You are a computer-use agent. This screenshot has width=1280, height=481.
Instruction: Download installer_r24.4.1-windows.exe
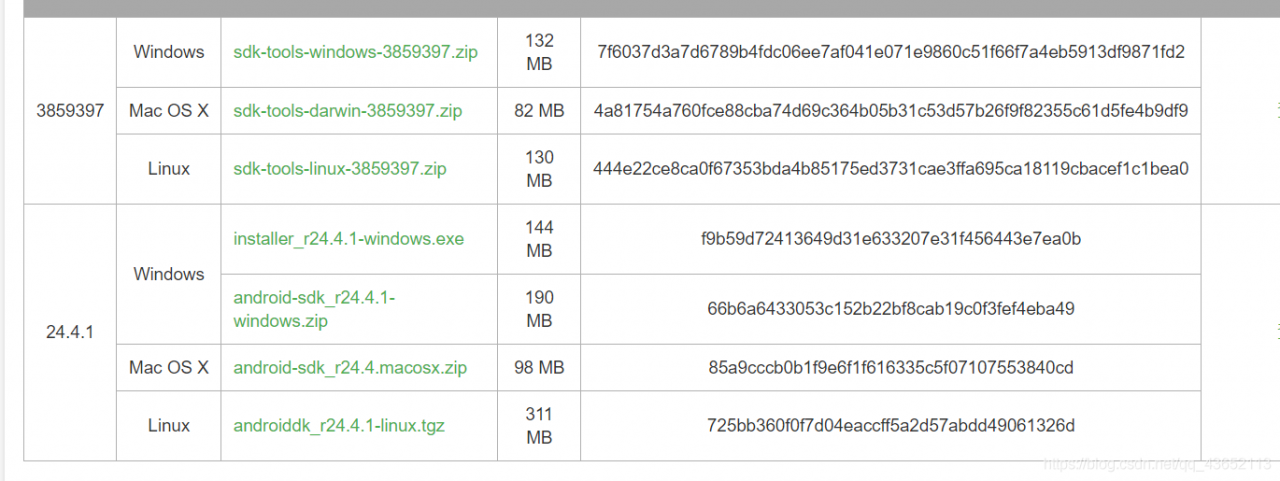click(x=348, y=239)
